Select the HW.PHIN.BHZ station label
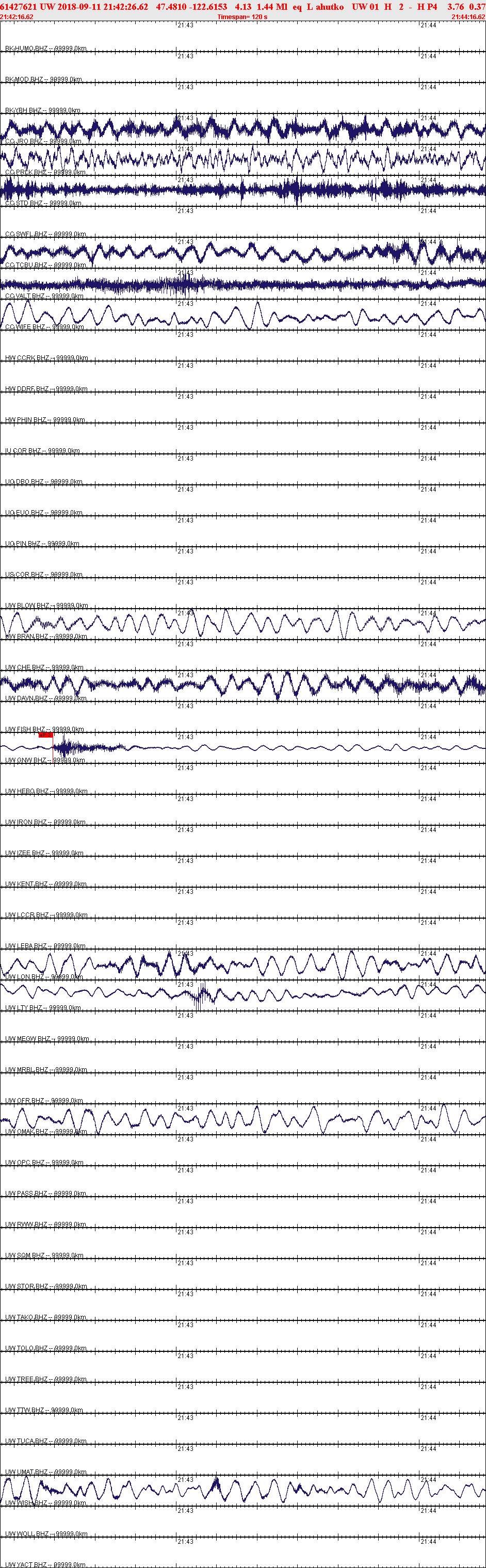The image size is (486, 1568). click(x=45, y=420)
